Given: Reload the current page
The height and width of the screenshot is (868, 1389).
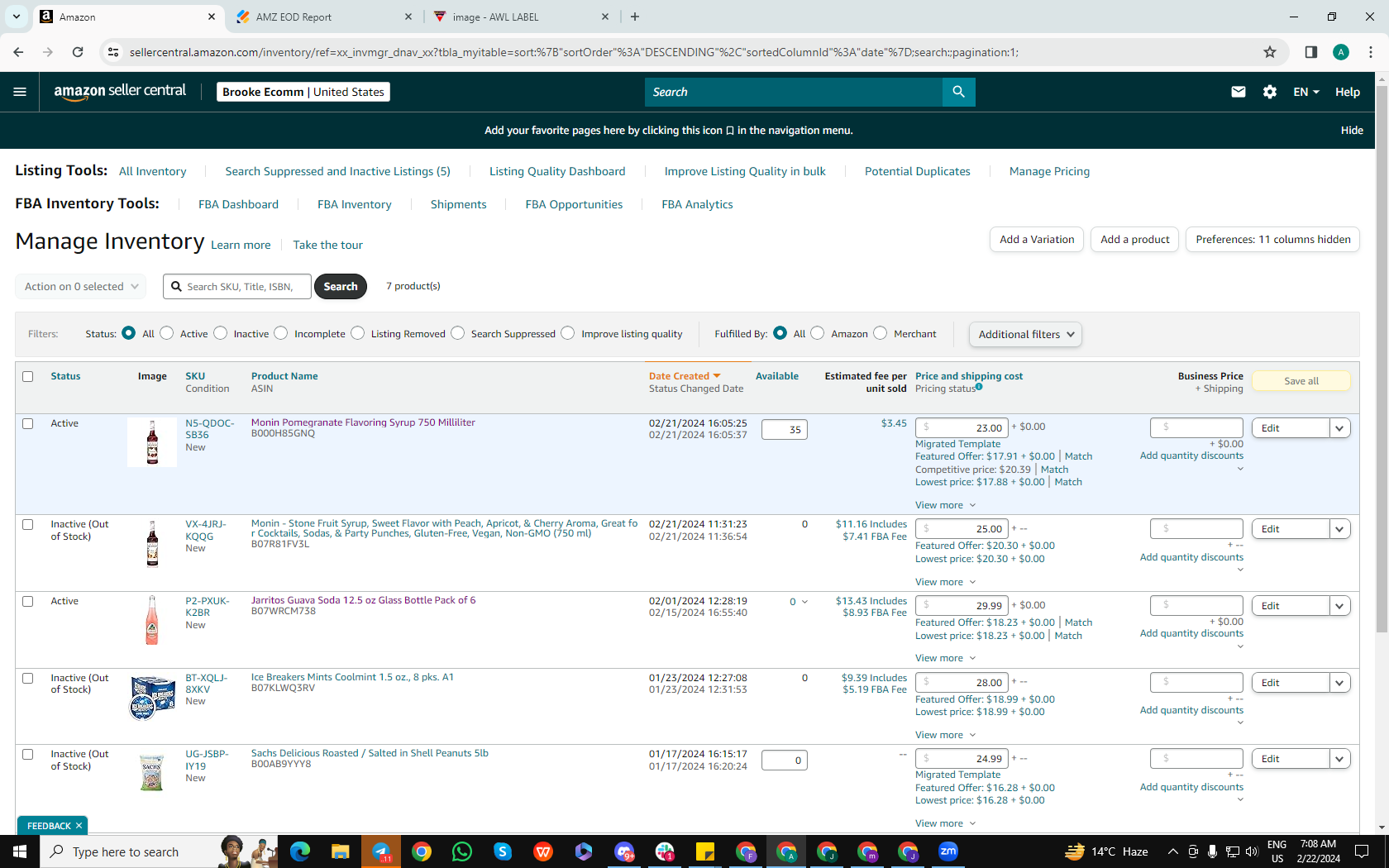Looking at the screenshot, I should click(78, 52).
